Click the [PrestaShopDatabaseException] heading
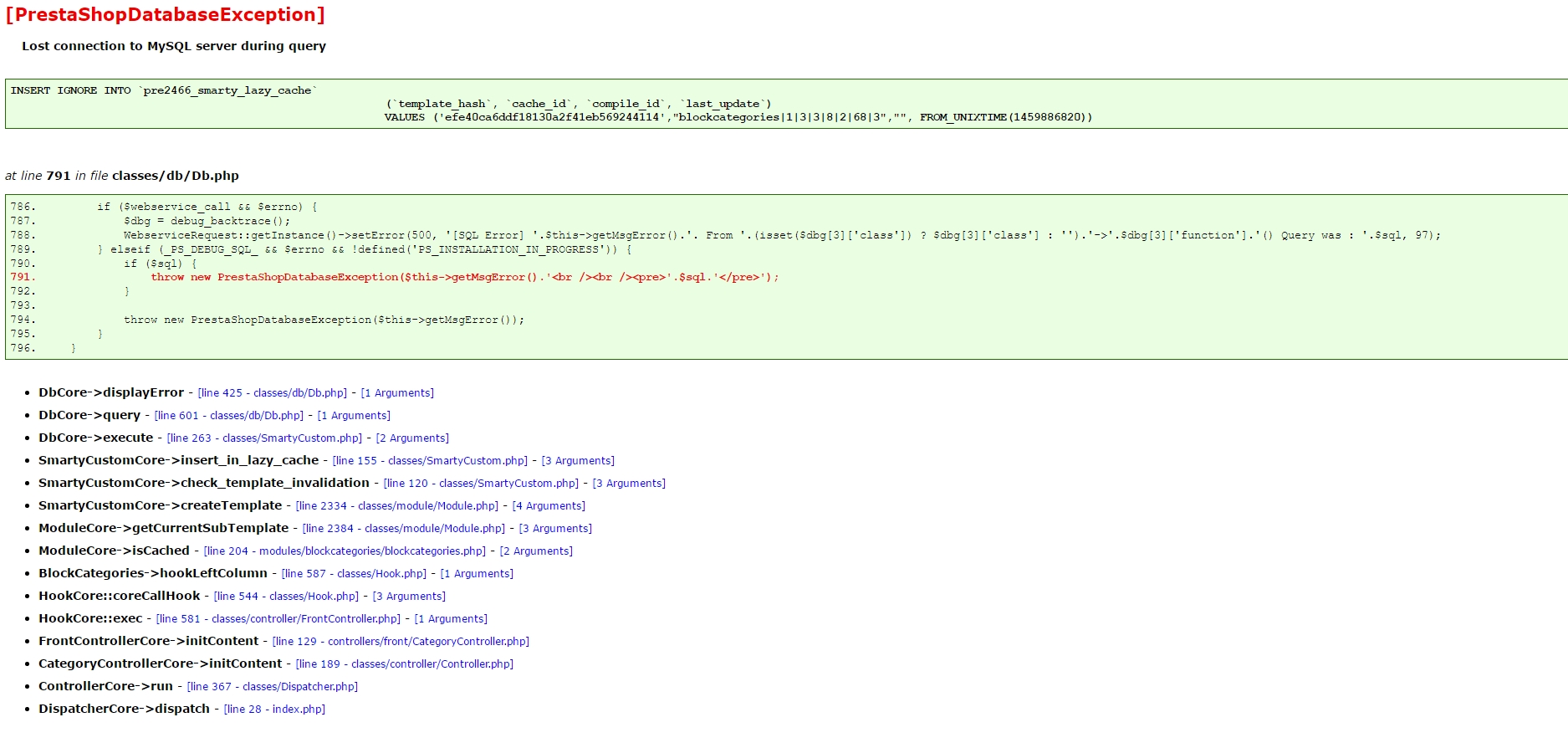Screen dimensions: 1568x748 click(x=165, y=15)
